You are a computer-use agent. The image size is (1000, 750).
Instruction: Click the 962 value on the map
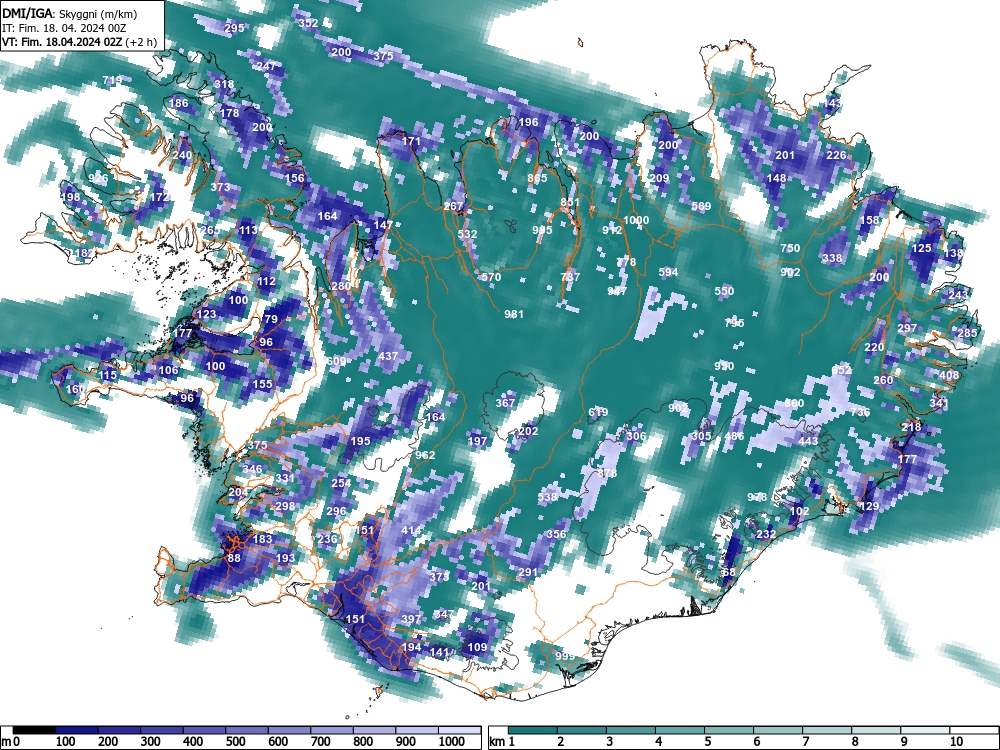(425, 455)
